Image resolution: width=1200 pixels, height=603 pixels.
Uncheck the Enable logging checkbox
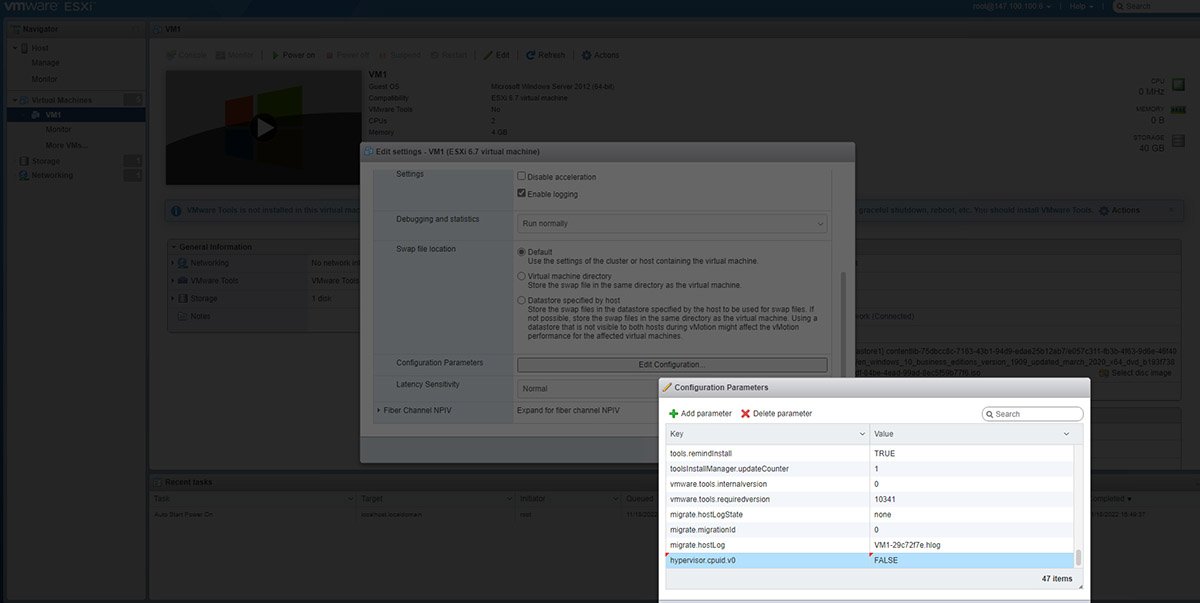(x=521, y=194)
